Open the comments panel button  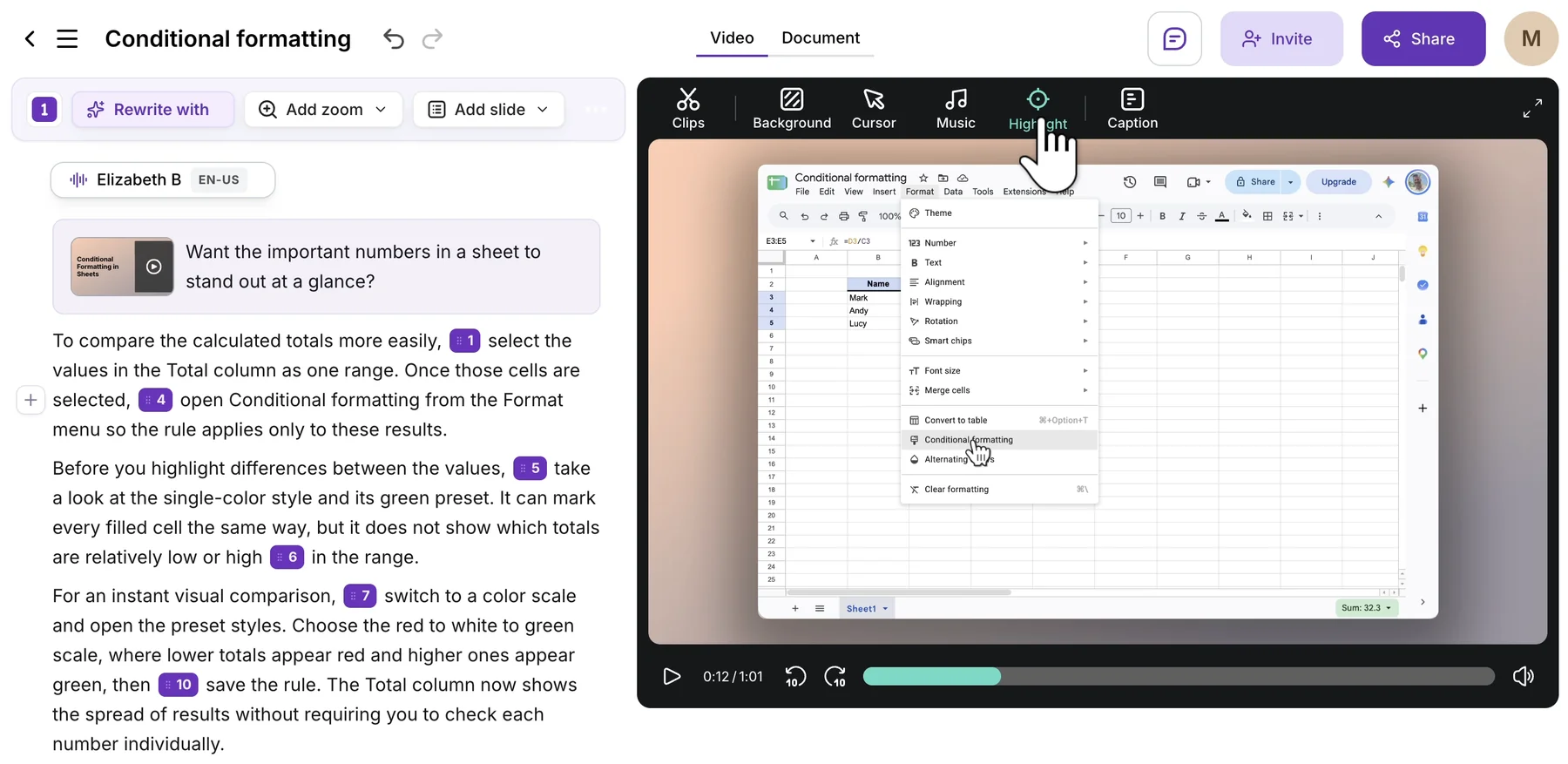(1174, 39)
